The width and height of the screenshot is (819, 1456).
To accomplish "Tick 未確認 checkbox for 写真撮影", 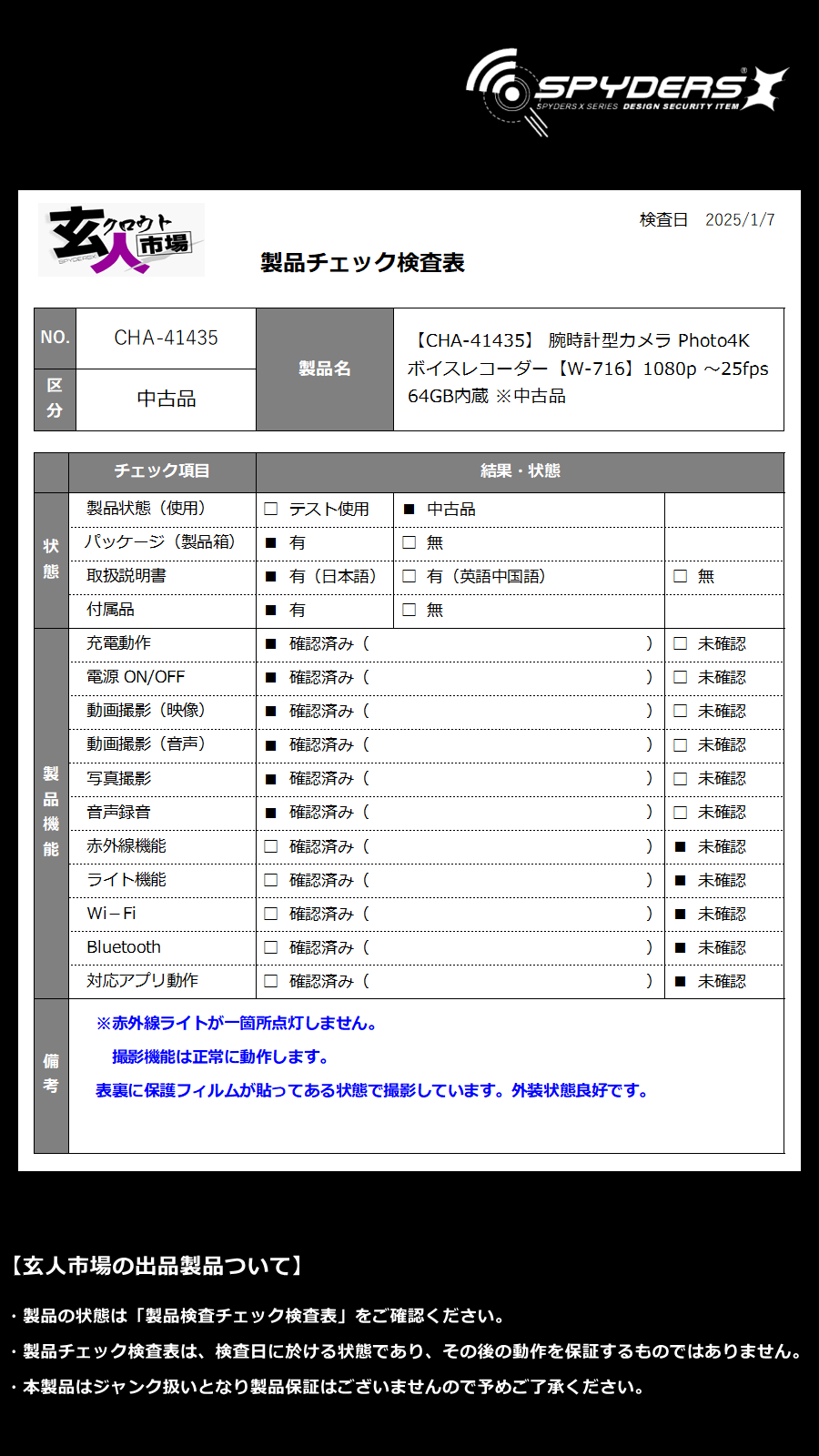I will (680, 778).
